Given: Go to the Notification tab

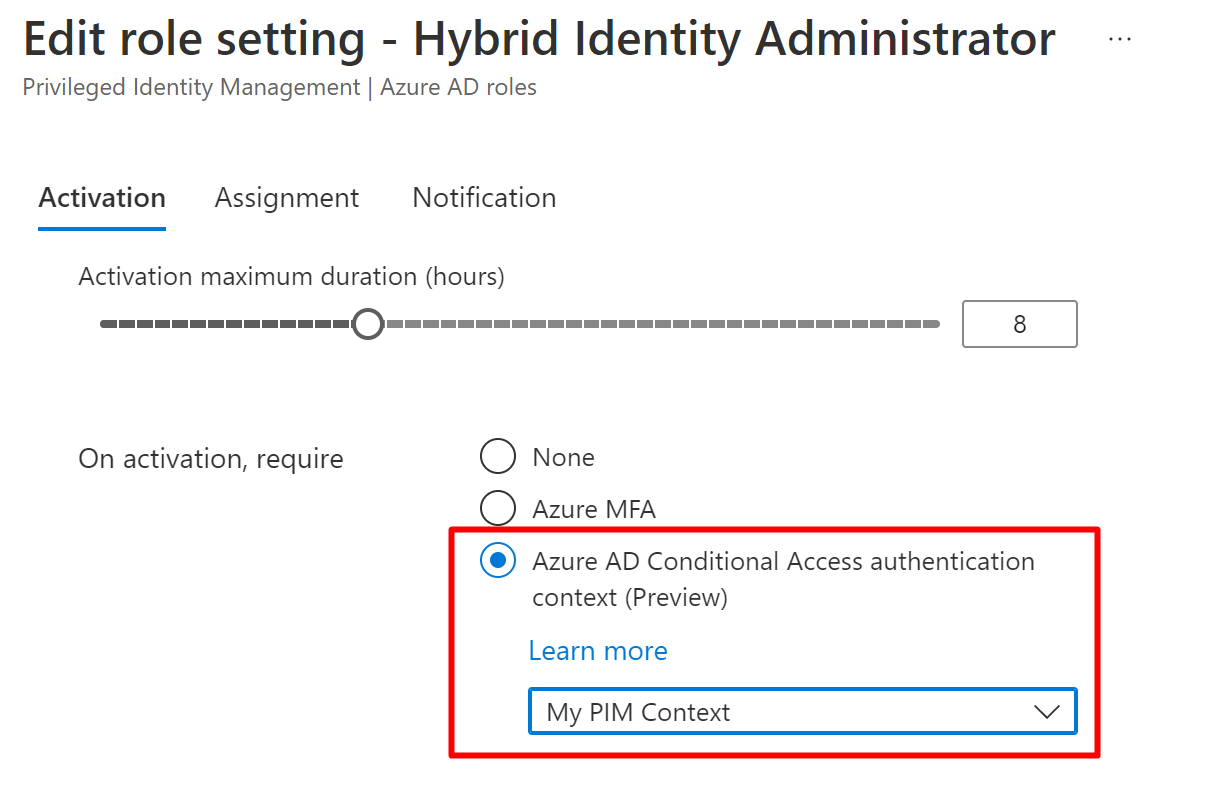Looking at the screenshot, I should pos(484,198).
